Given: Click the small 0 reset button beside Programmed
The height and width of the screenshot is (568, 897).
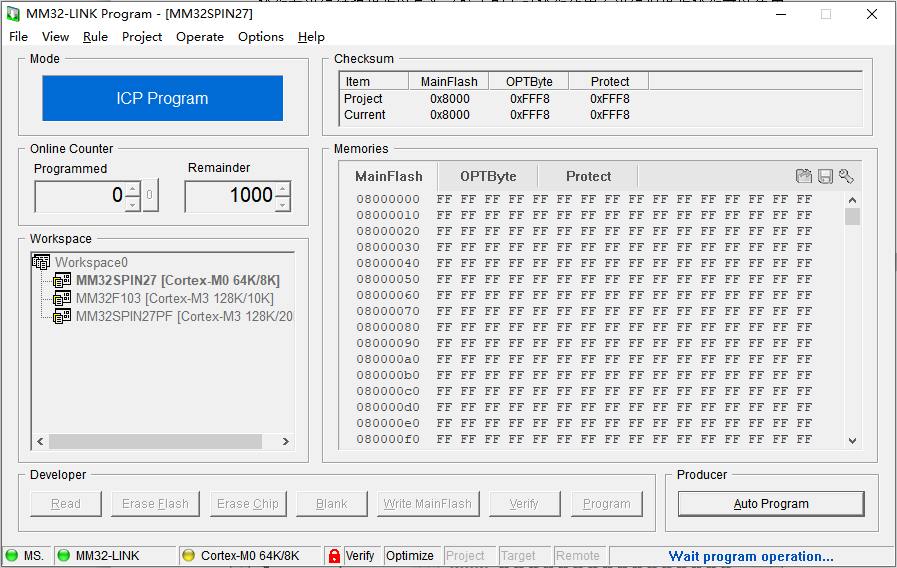Looking at the screenshot, I should point(150,195).
